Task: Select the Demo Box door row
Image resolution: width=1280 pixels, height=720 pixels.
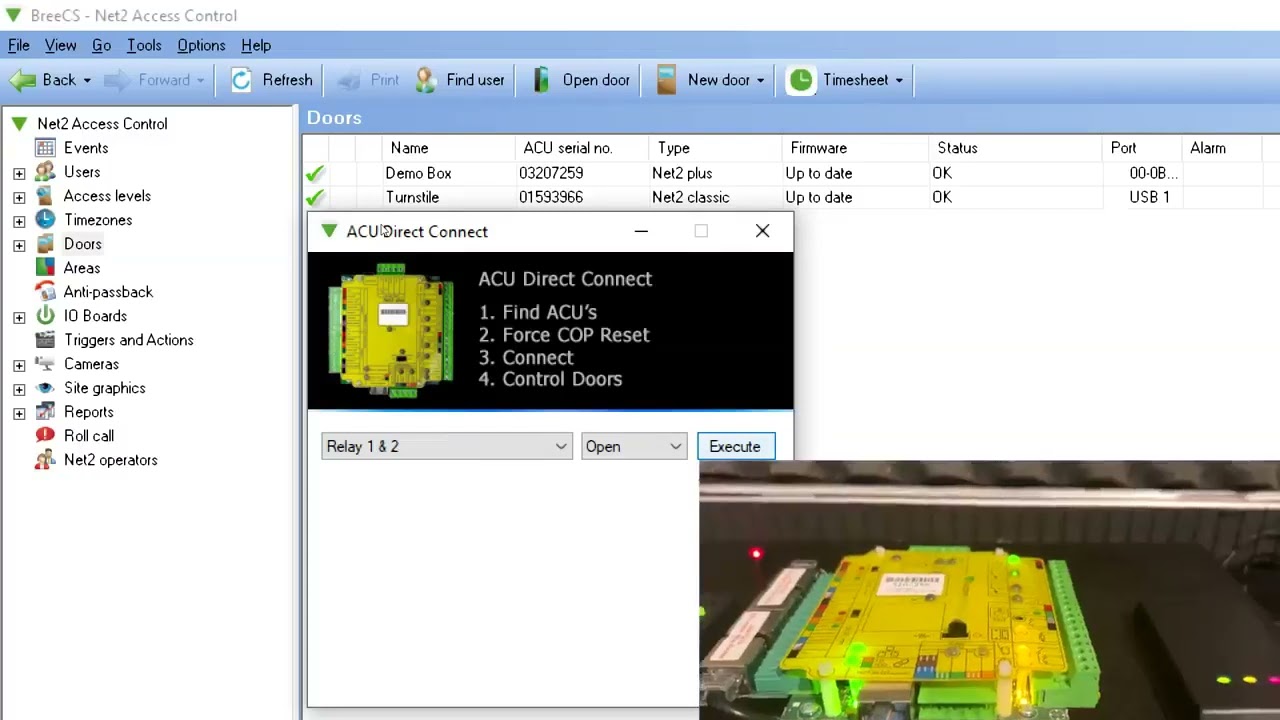Action: [x=791, y=173]
